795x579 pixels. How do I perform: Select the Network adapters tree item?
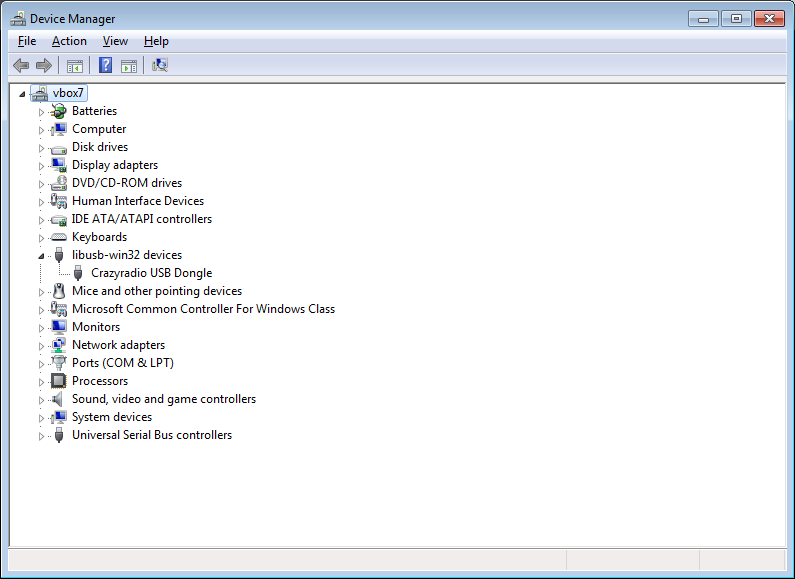point(118,345)
